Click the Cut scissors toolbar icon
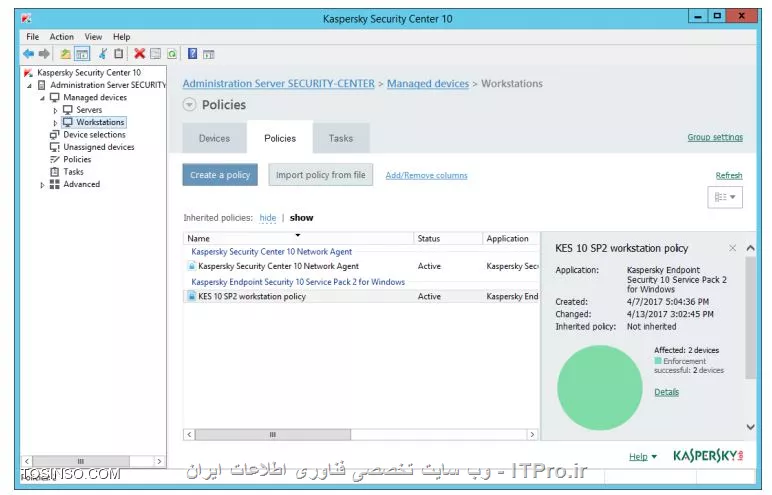Screen dimensions: 772x495 (103, 54)
